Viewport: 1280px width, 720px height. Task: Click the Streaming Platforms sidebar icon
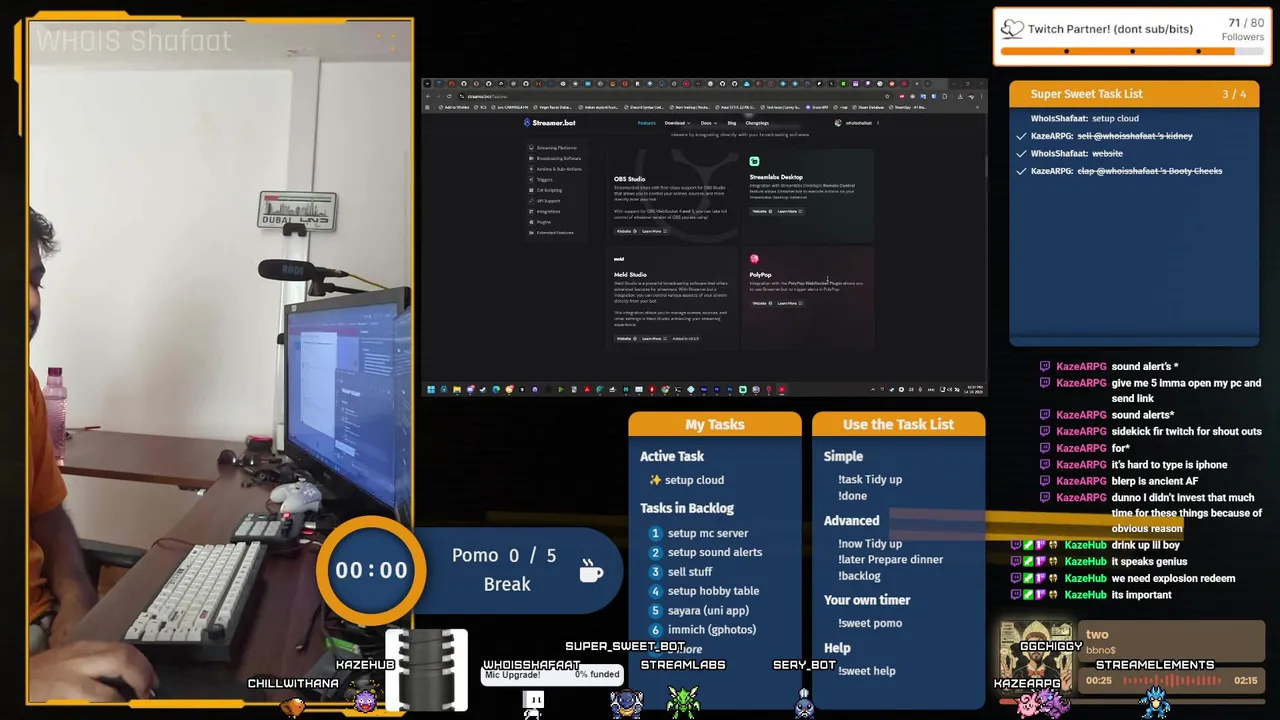tap(531, 148)
